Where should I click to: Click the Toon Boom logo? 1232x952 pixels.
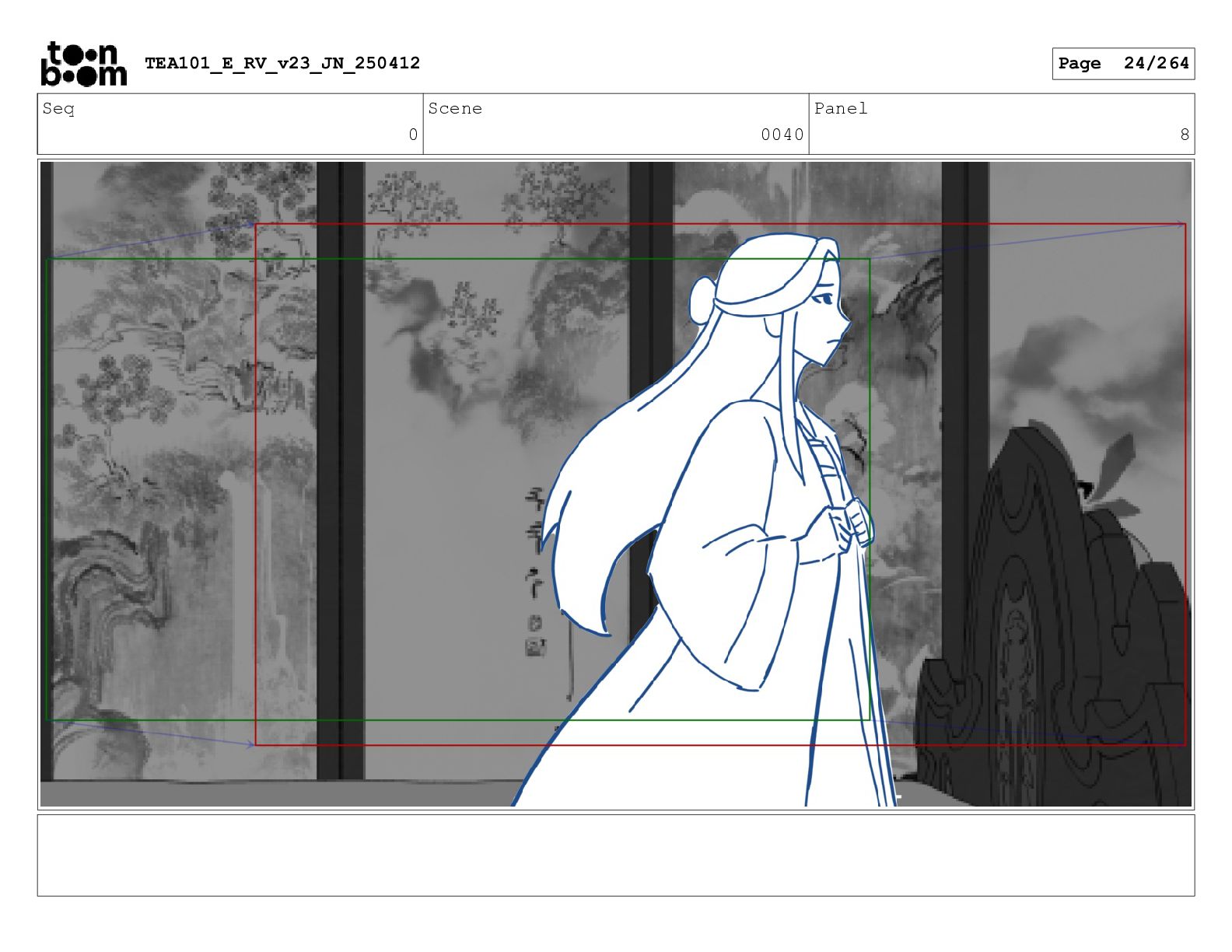click(x=83, y=63)
